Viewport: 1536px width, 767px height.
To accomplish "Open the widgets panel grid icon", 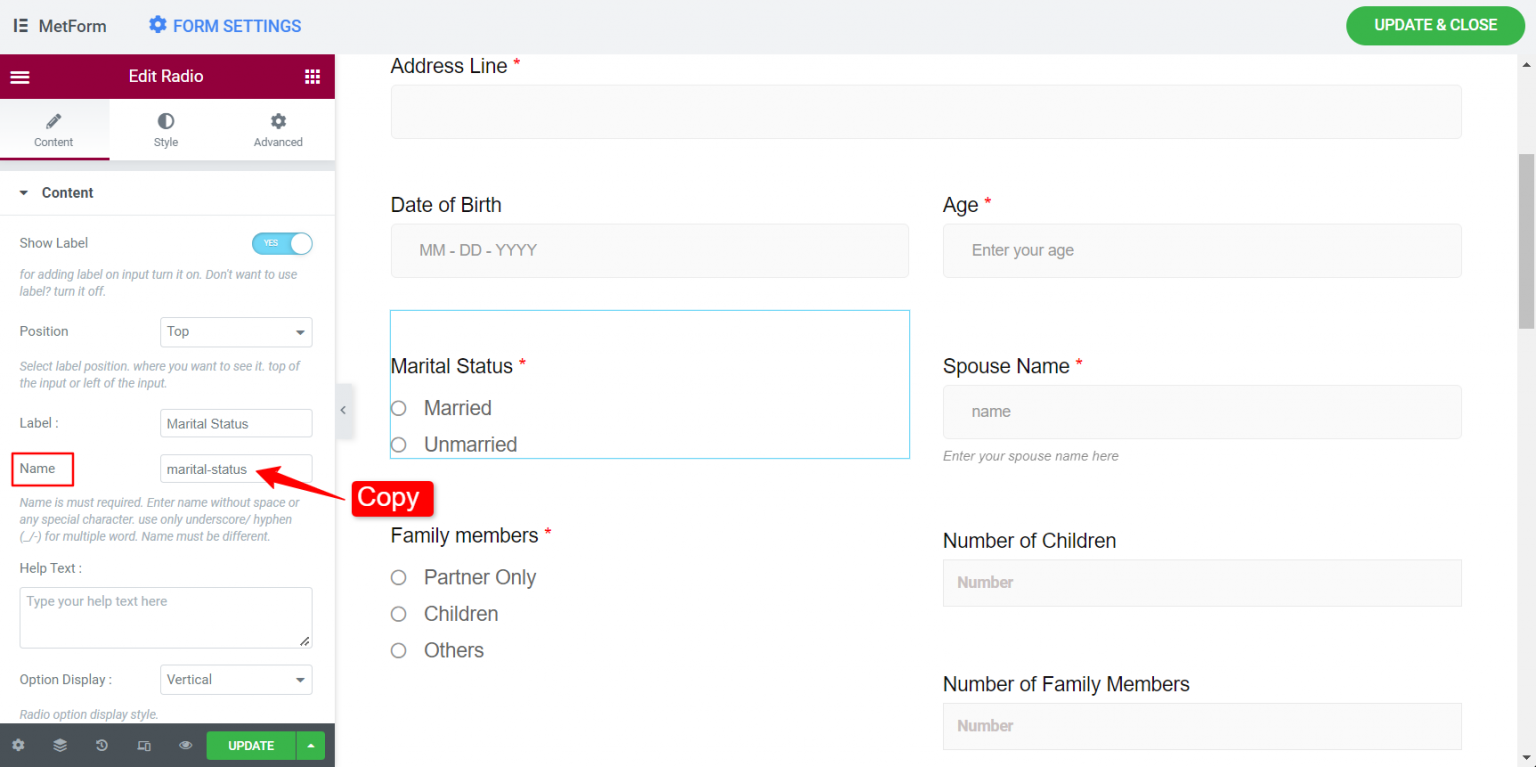I will point(312,76).
